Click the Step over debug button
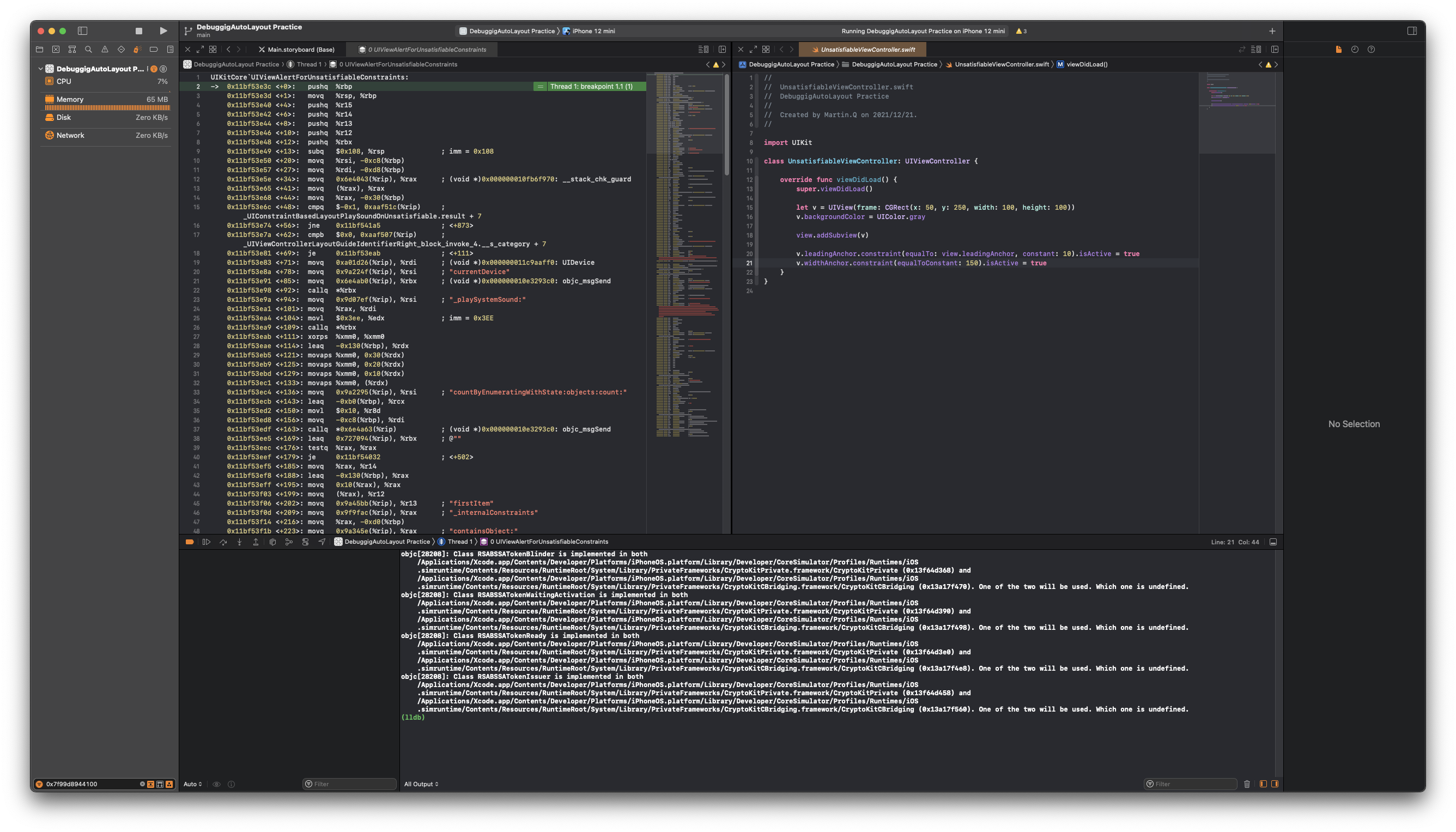This screenshot has height=832, width=1456. click(223, 542)
